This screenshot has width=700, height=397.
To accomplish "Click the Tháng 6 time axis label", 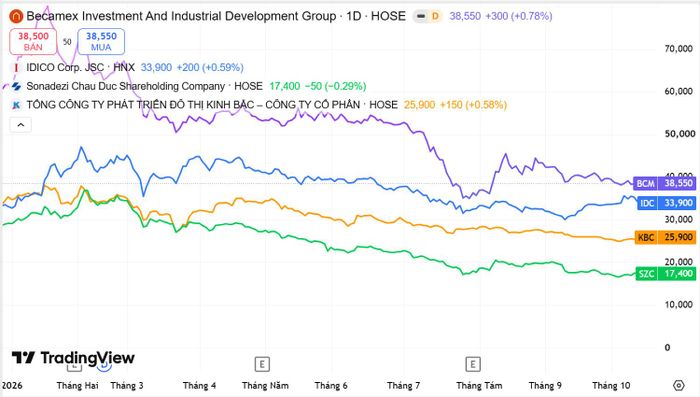I will [331, 385].
